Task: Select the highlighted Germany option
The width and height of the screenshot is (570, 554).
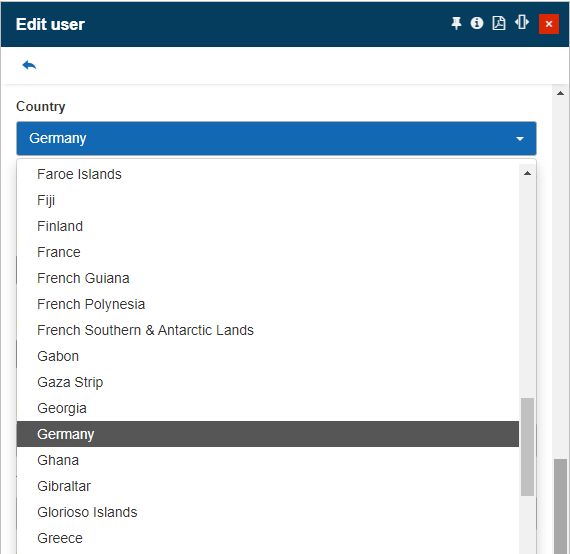Action: click(x=268, y=434)
